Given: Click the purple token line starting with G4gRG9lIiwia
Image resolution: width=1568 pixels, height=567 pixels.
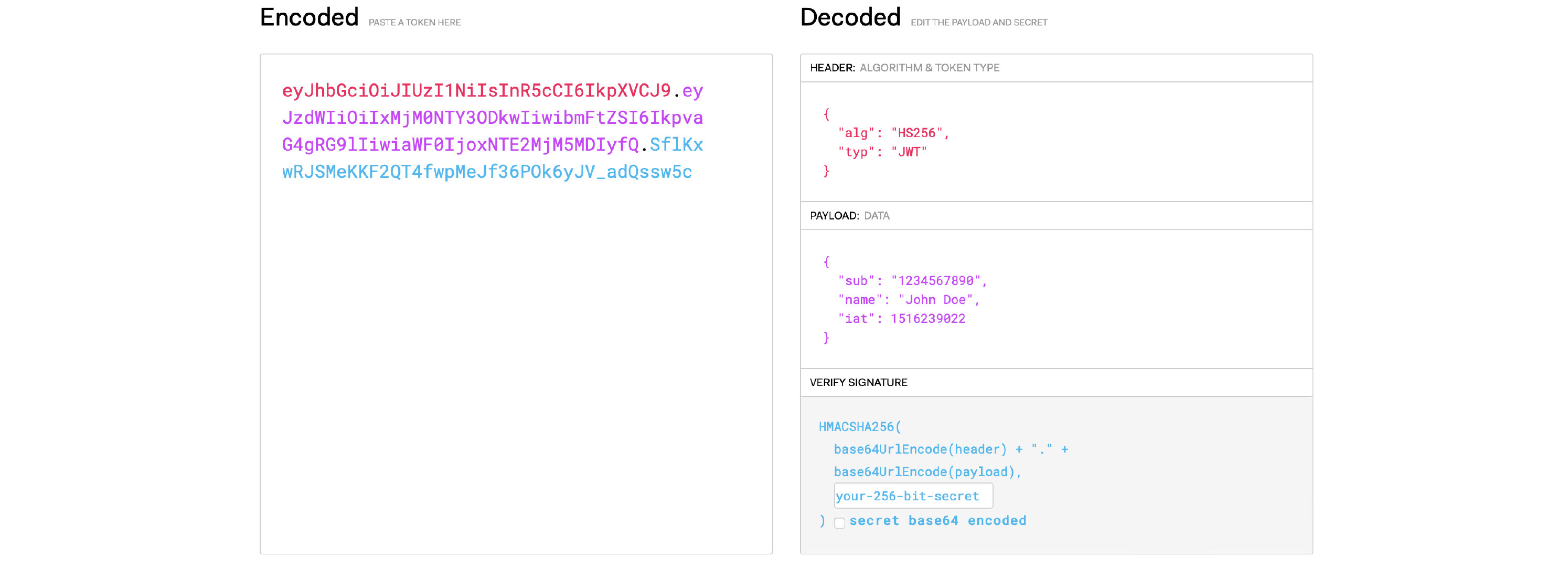Looking at the screenshot, I should coord(460,145).
